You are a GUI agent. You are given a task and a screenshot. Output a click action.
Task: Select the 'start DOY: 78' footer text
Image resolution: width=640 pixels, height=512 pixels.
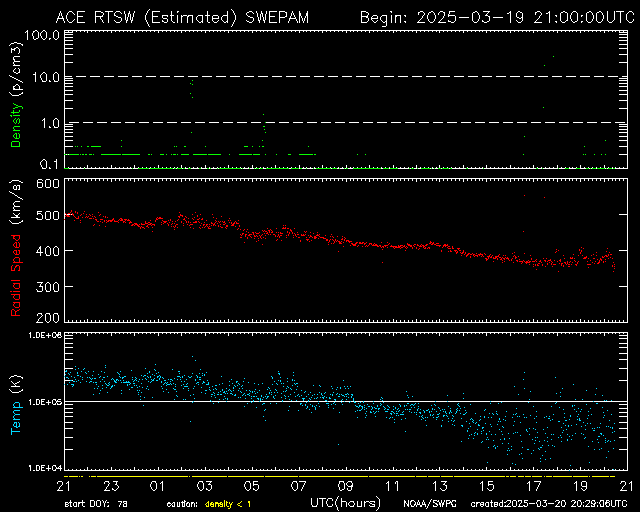[96, 504]
